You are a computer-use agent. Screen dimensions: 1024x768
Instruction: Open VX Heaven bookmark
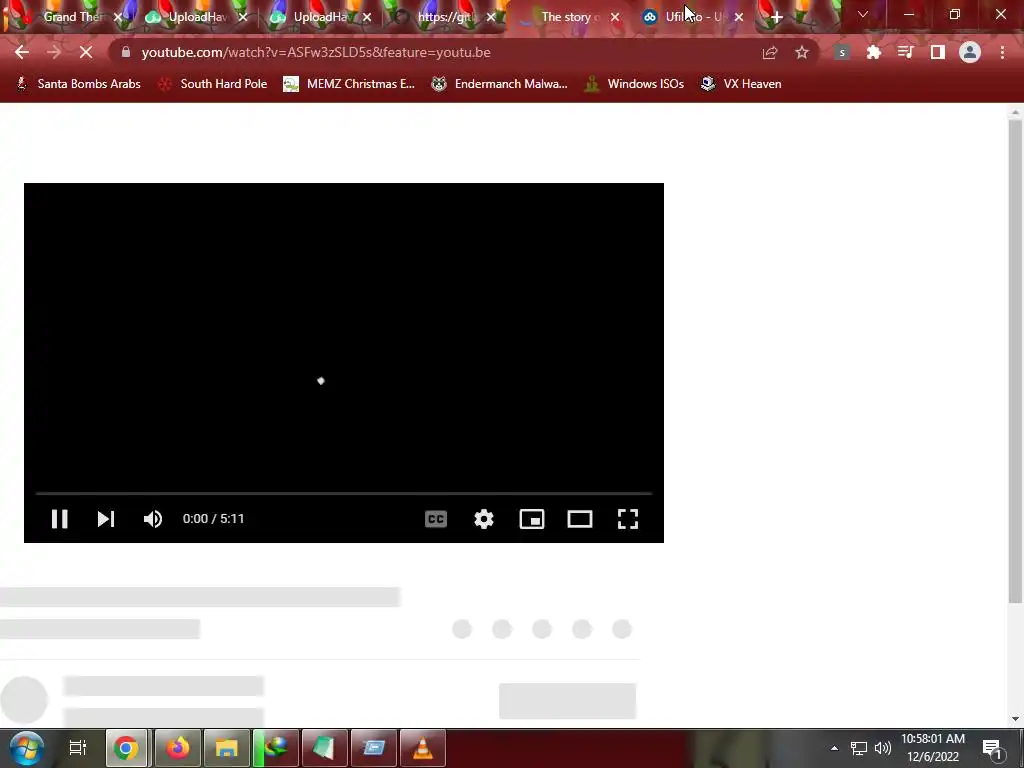point(741,84)
